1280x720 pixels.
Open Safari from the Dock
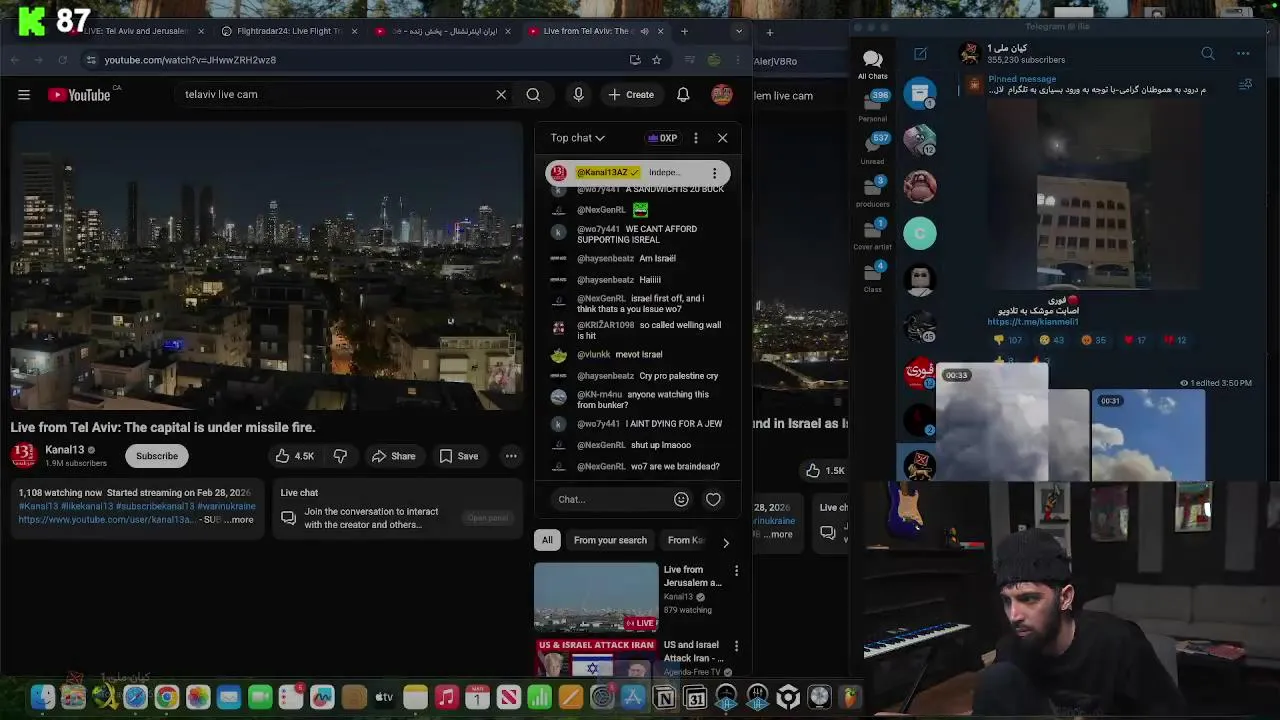135,697
